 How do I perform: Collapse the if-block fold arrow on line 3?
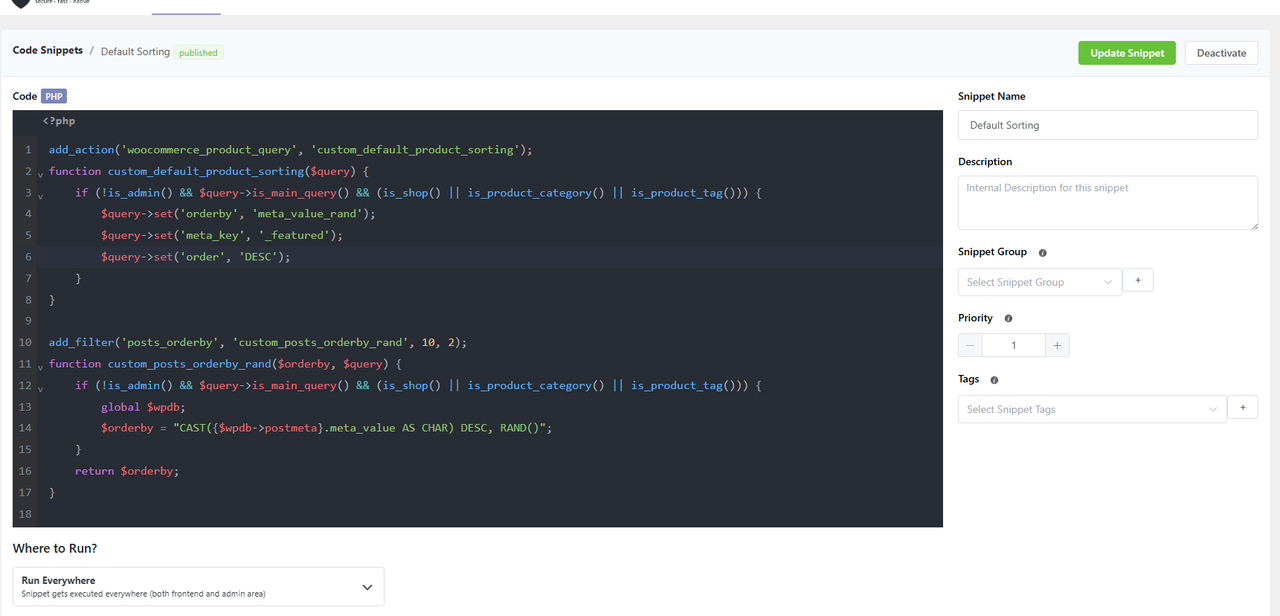coord(40,195)
